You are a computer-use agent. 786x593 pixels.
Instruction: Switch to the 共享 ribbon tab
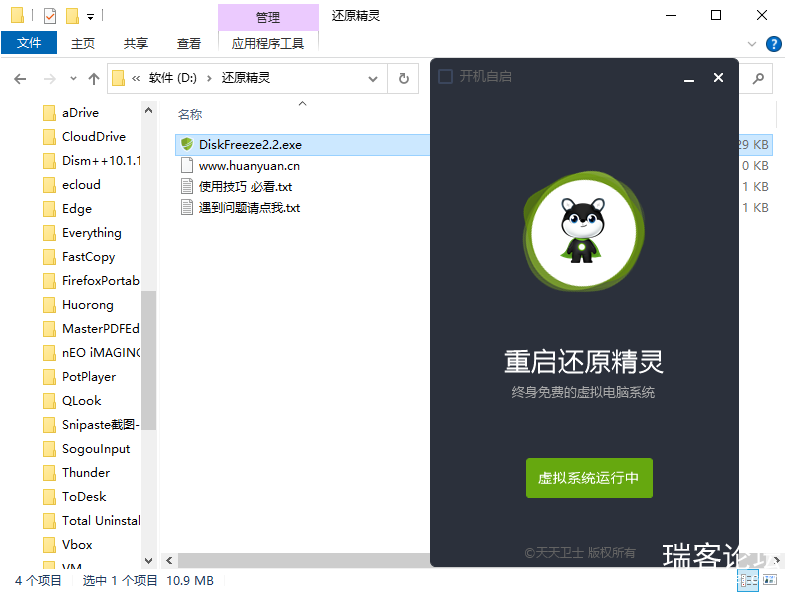[136, 44]
